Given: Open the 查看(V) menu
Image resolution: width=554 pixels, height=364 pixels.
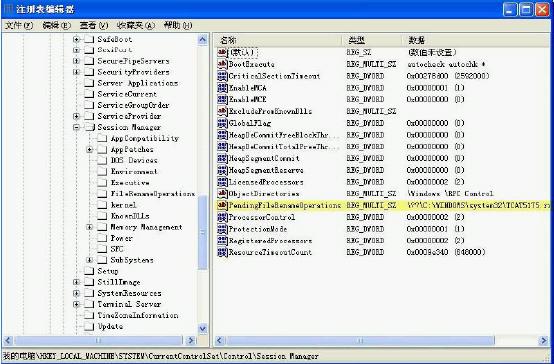Looking at the screenshot, I should (94, 25).
